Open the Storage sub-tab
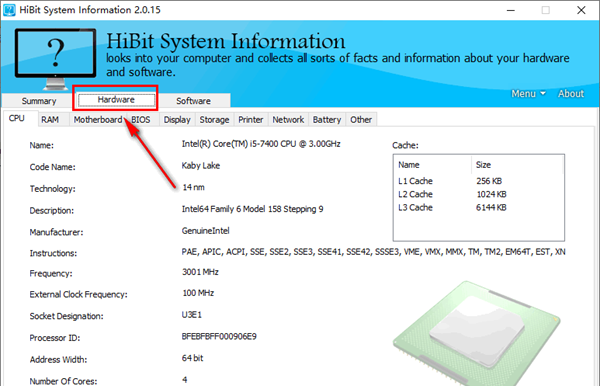 214,120
